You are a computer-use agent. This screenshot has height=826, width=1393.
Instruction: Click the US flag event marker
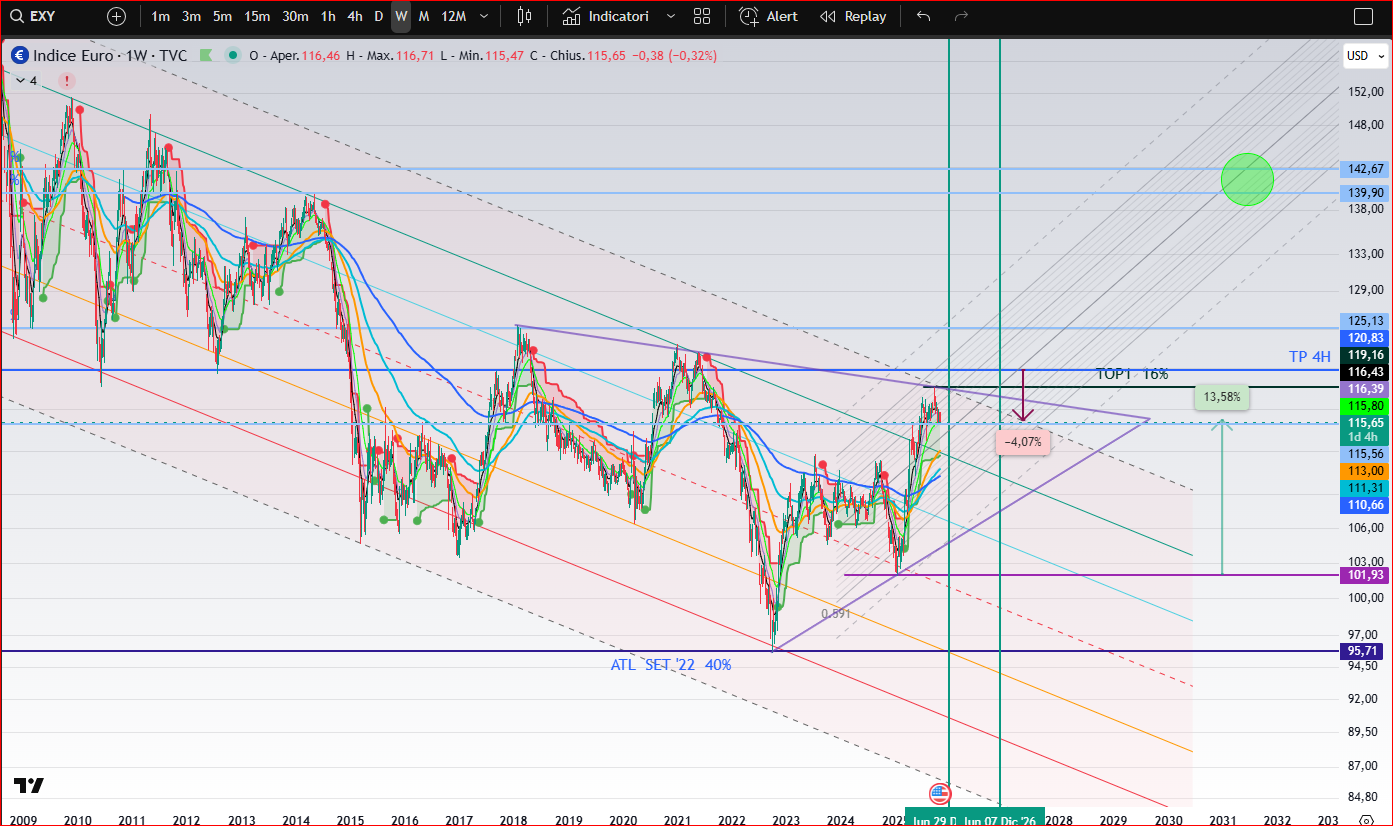939,795
